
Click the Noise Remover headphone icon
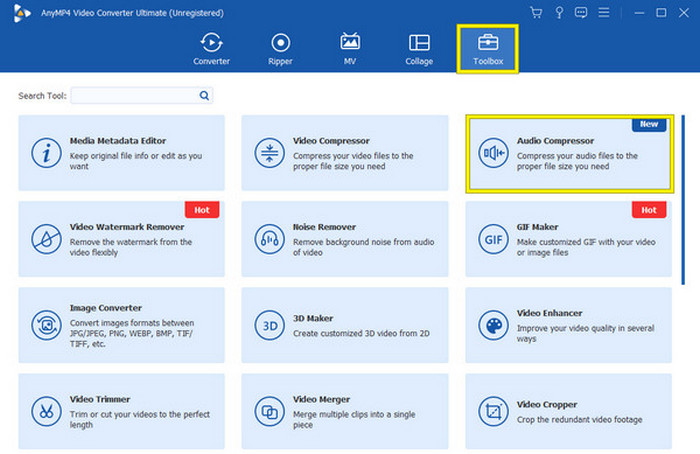click(270, 239)
